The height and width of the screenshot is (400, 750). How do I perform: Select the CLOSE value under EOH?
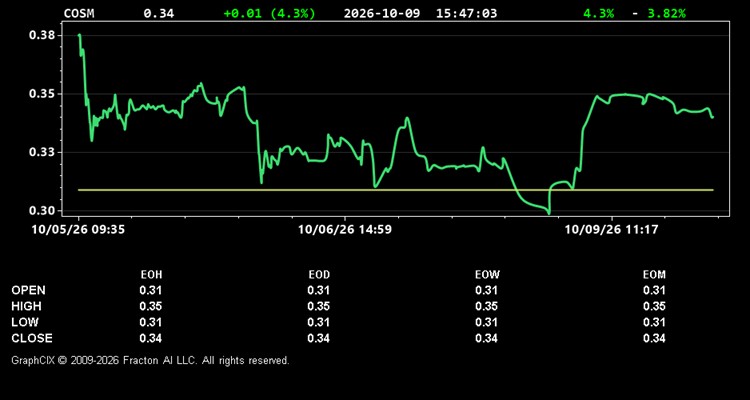click(151, 338)
